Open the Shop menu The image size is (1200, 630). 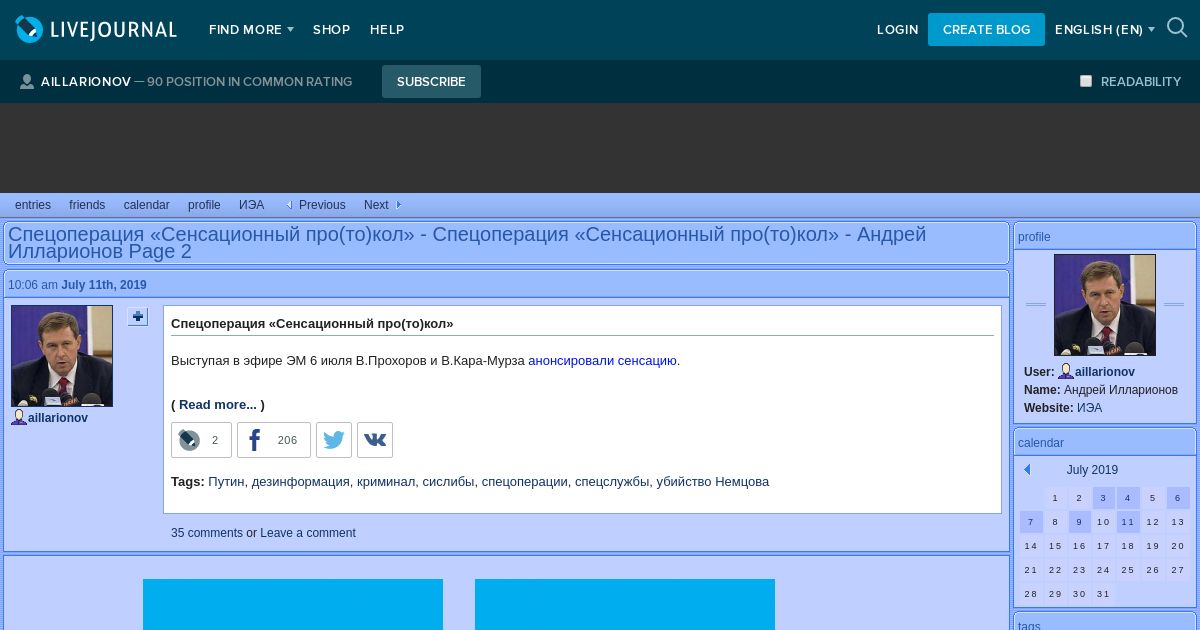tap(331, 30)
